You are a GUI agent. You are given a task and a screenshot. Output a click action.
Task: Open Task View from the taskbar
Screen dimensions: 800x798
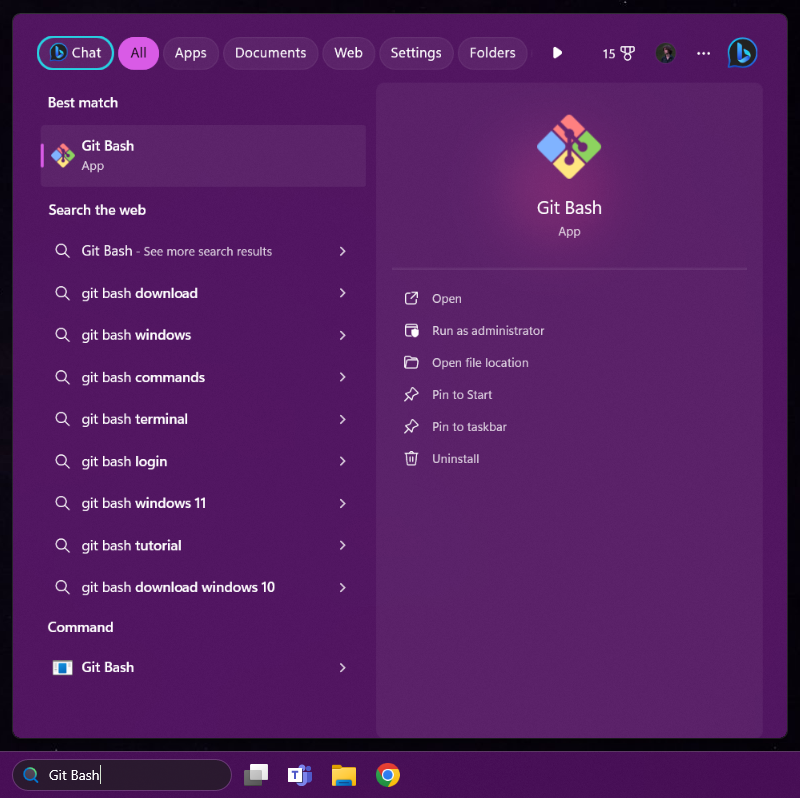256,775
